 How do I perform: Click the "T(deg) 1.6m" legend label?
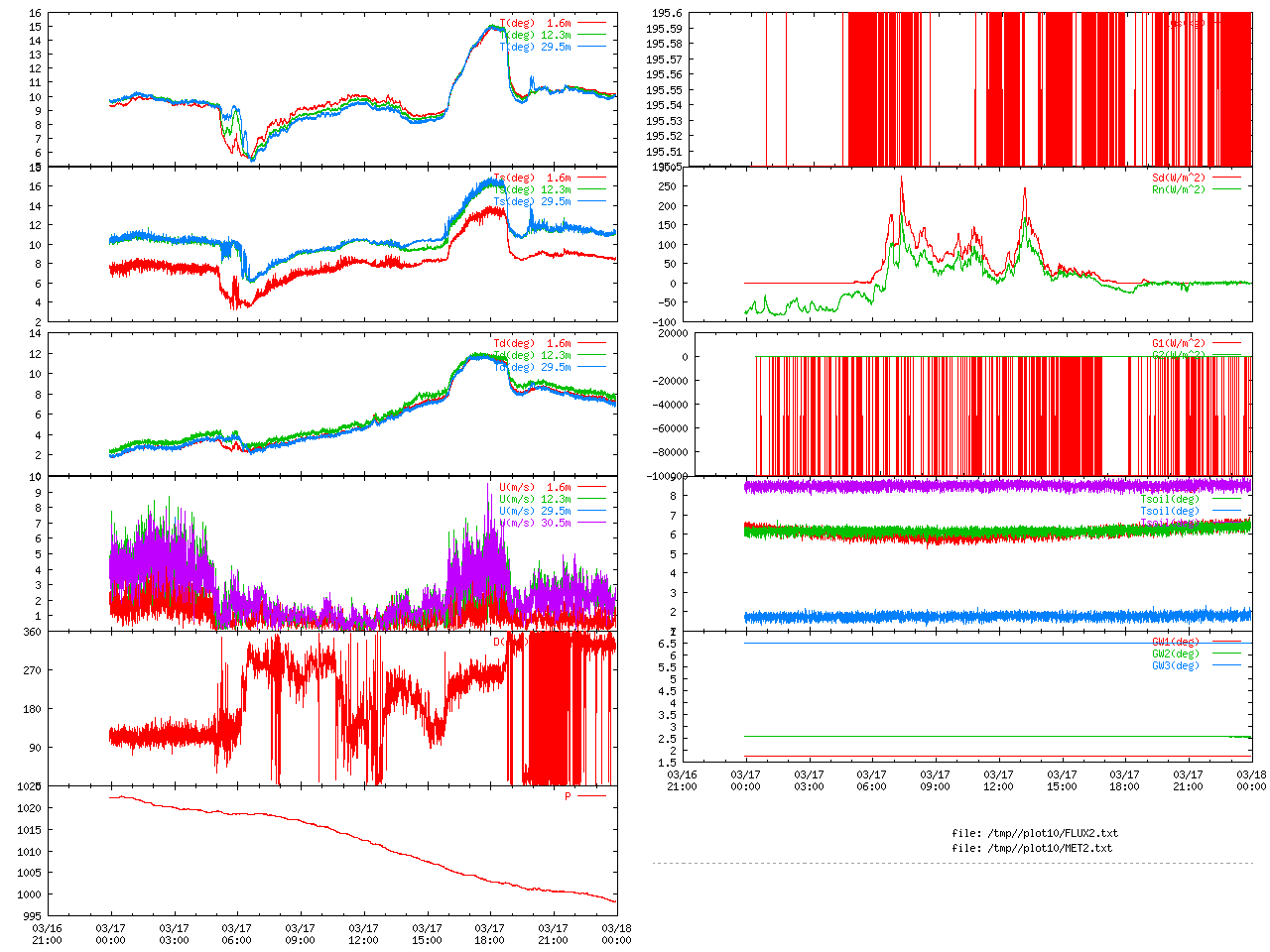(536, 23)
